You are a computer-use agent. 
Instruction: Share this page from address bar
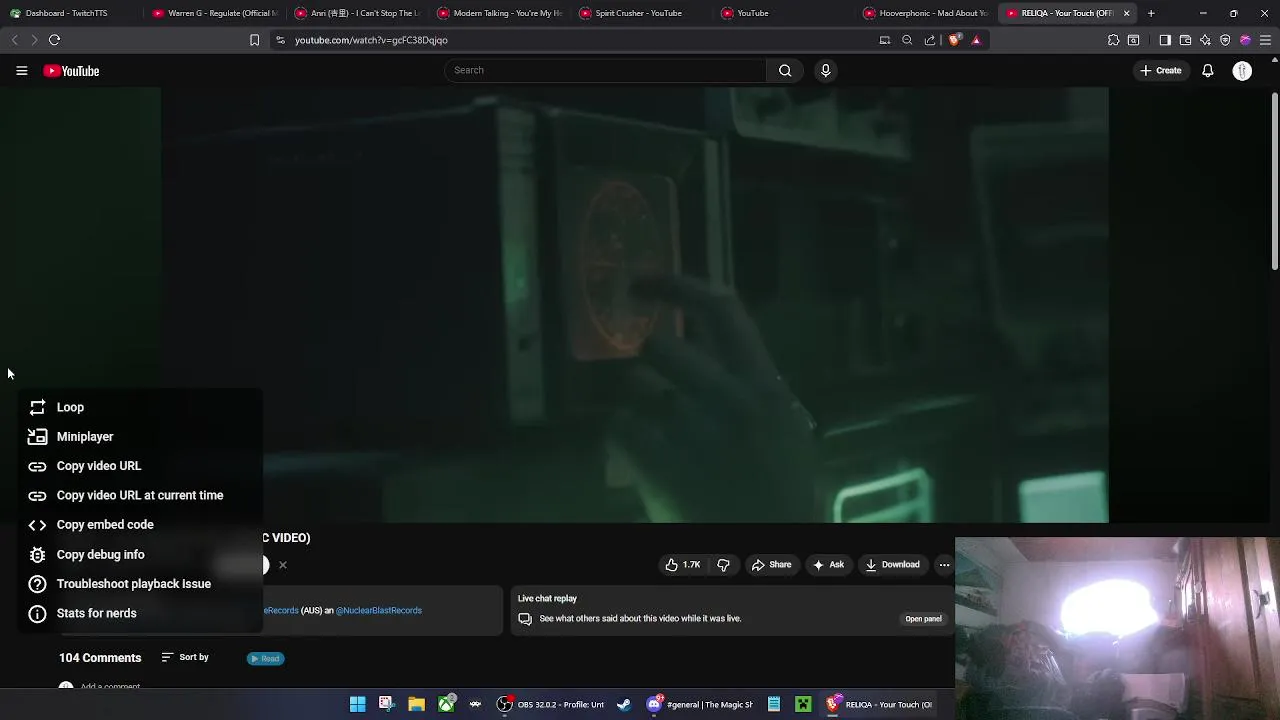(930, 40)
